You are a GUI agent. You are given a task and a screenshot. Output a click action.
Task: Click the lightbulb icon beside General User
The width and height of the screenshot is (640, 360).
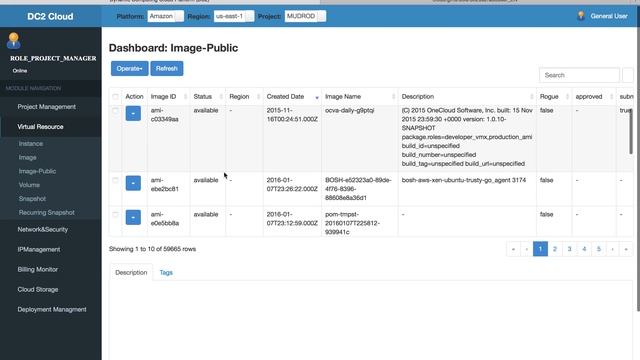click(581, 16)
